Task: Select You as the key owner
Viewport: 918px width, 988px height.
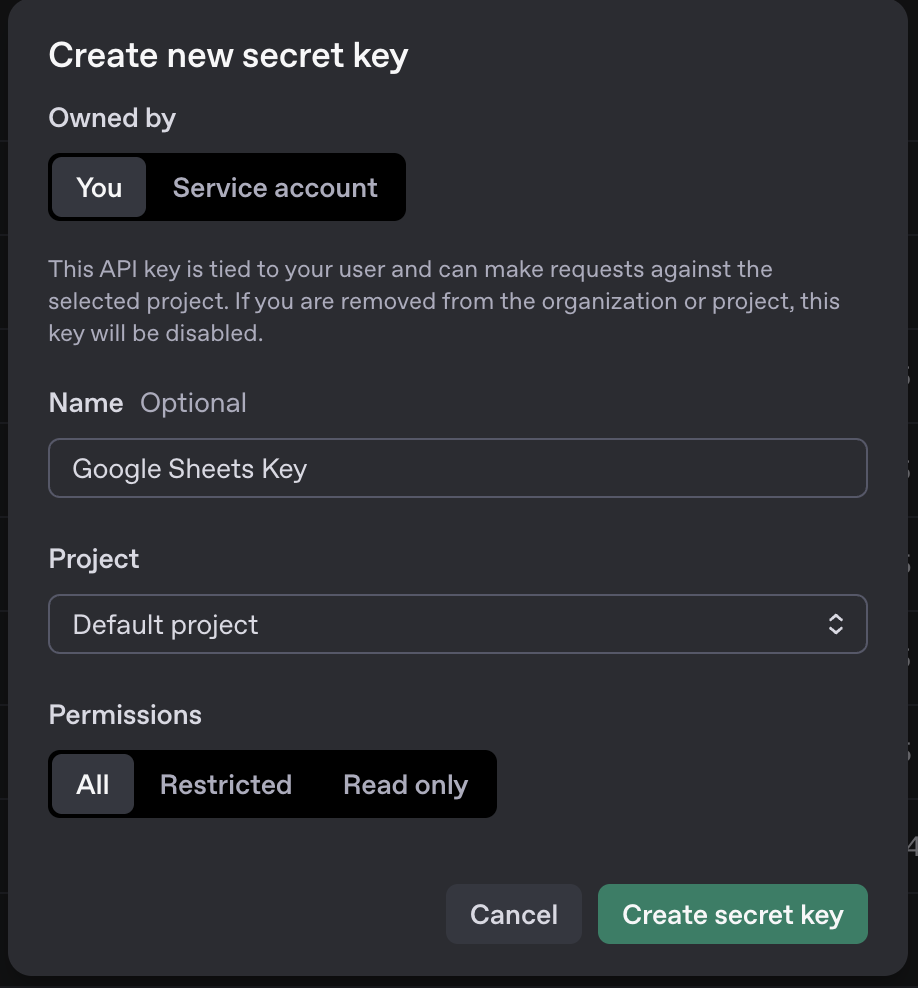Action: [x=98, y=187]
